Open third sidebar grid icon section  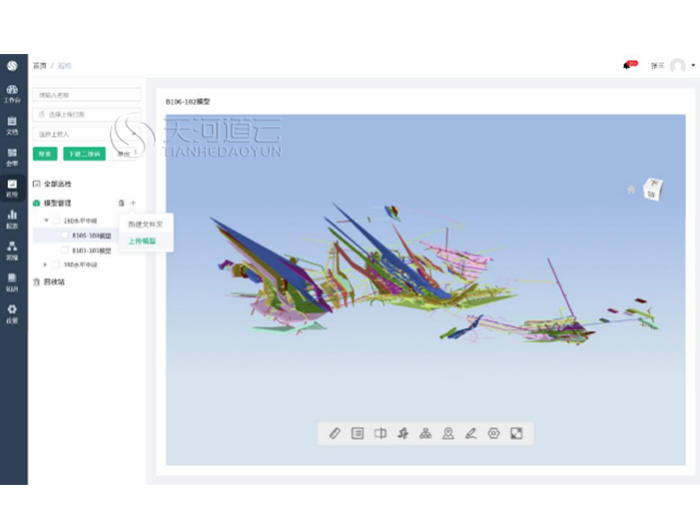12,158
